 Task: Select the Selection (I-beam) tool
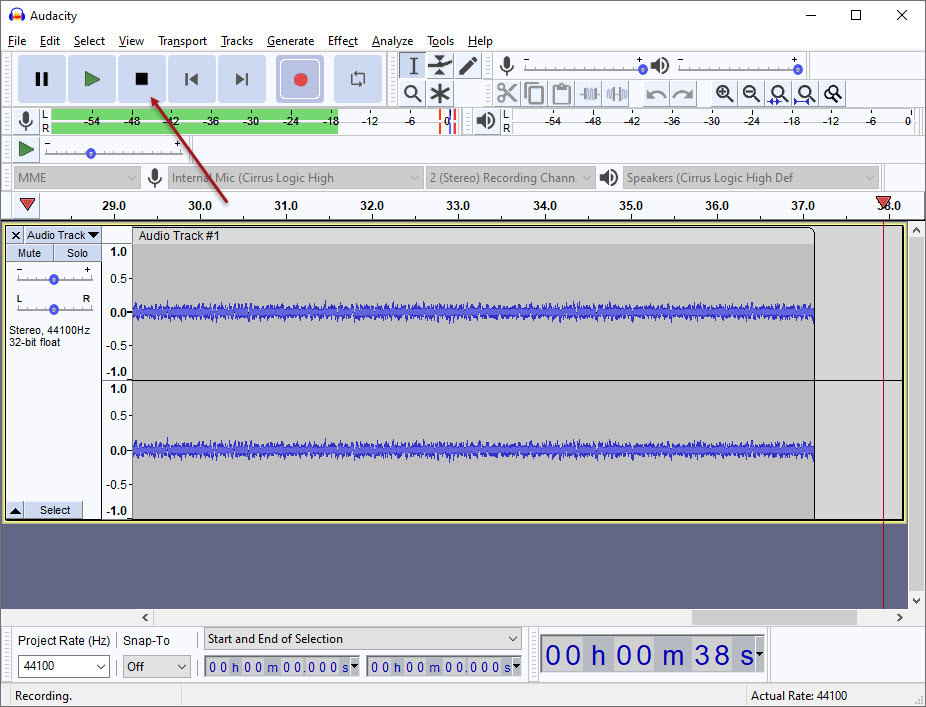pyautogui.click(x=413, y=66)
